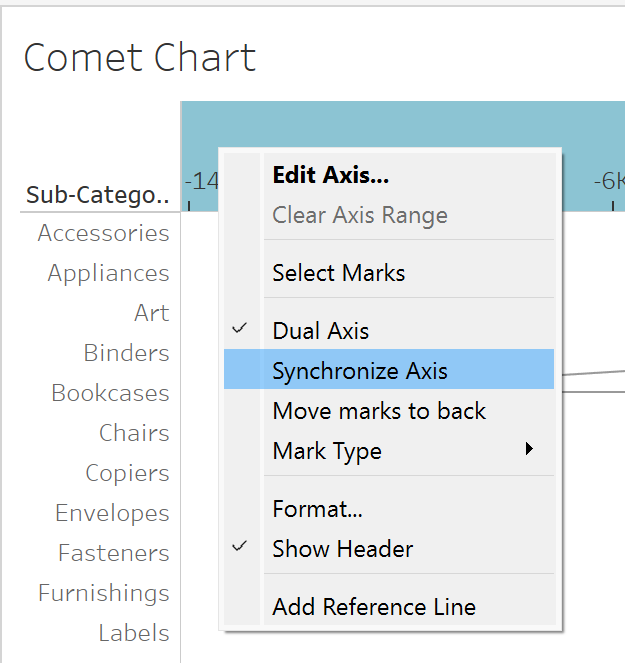Click the Art sub-category label

pos(151,313)
